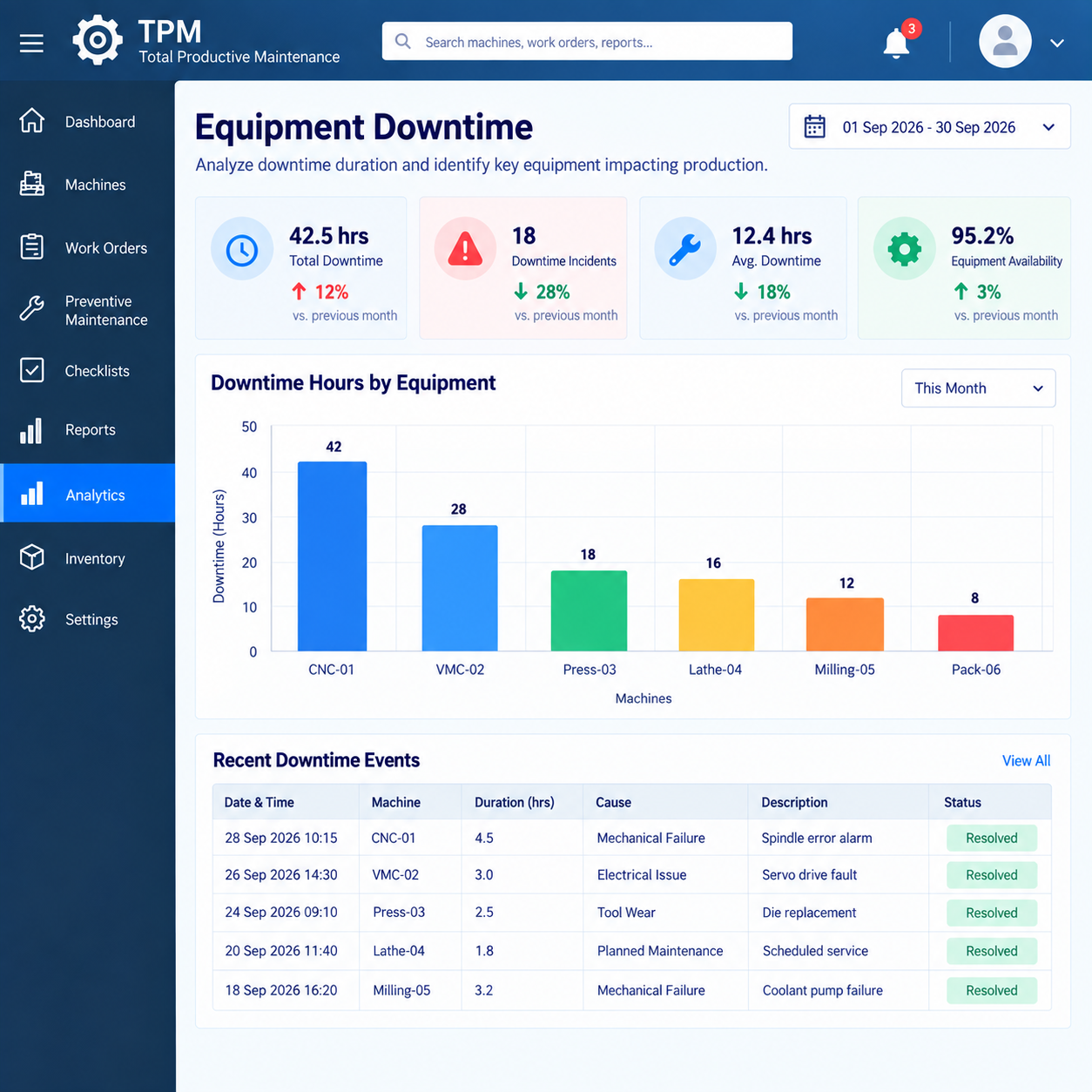Click the Inventory box icon

click(32, 557)
